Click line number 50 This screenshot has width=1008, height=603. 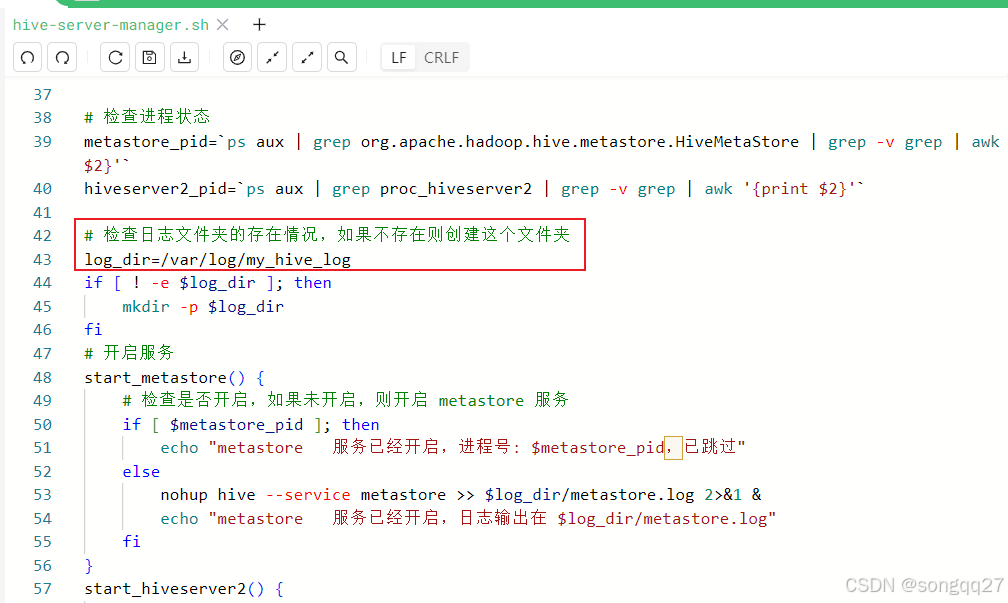[x=42, y=424]
